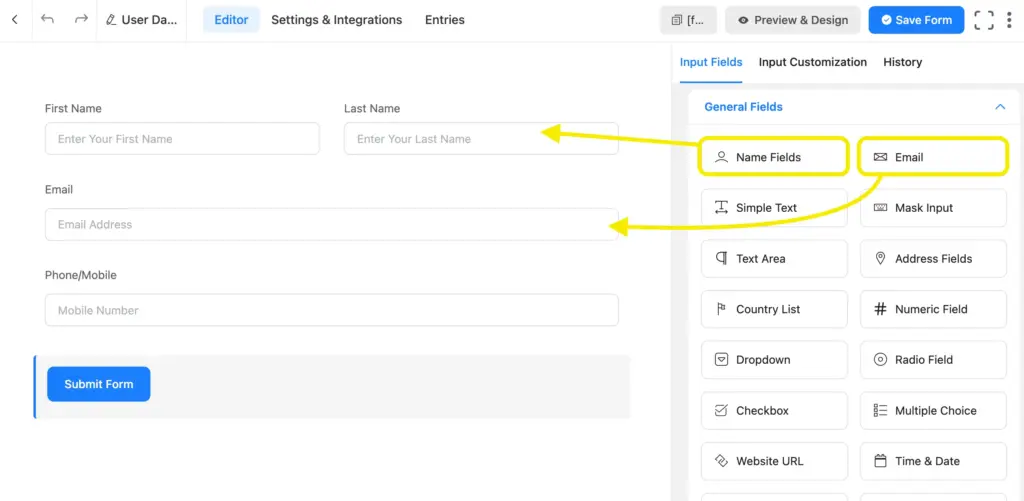
Task: Add an Email field element
Action: [x=933, y=157]
